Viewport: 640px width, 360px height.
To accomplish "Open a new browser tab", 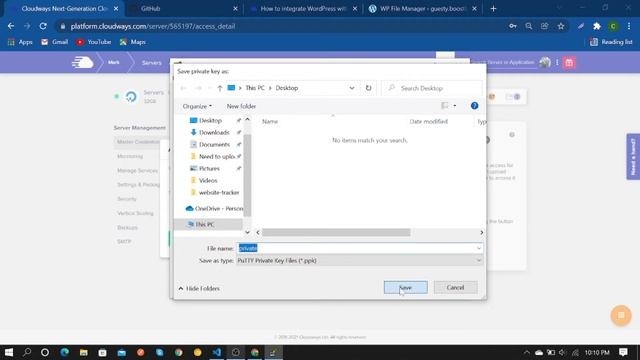I will point(493,8).
